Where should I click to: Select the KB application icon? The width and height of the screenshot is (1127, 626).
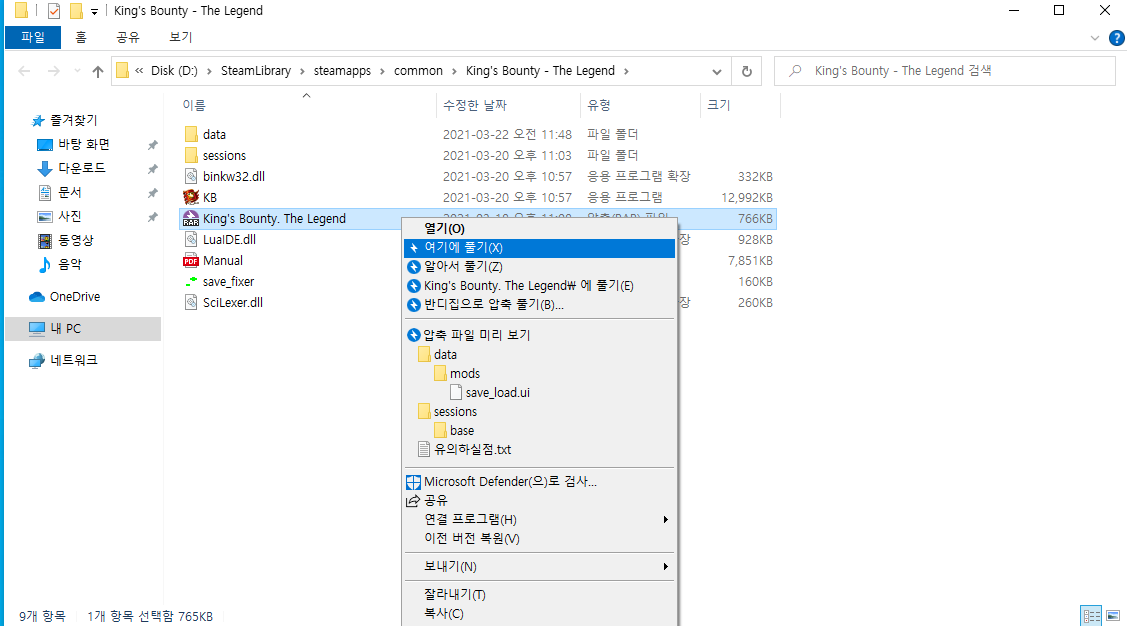[190, 197]
